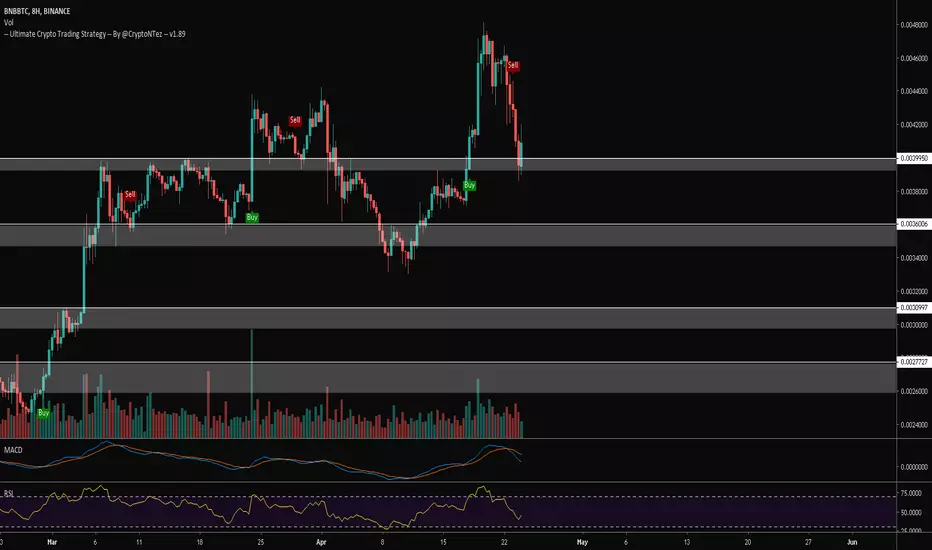Click the BNBBTC, 8H, BINANCE symbol title
Viewport: 932px width, 550px height.
(37, 11)
